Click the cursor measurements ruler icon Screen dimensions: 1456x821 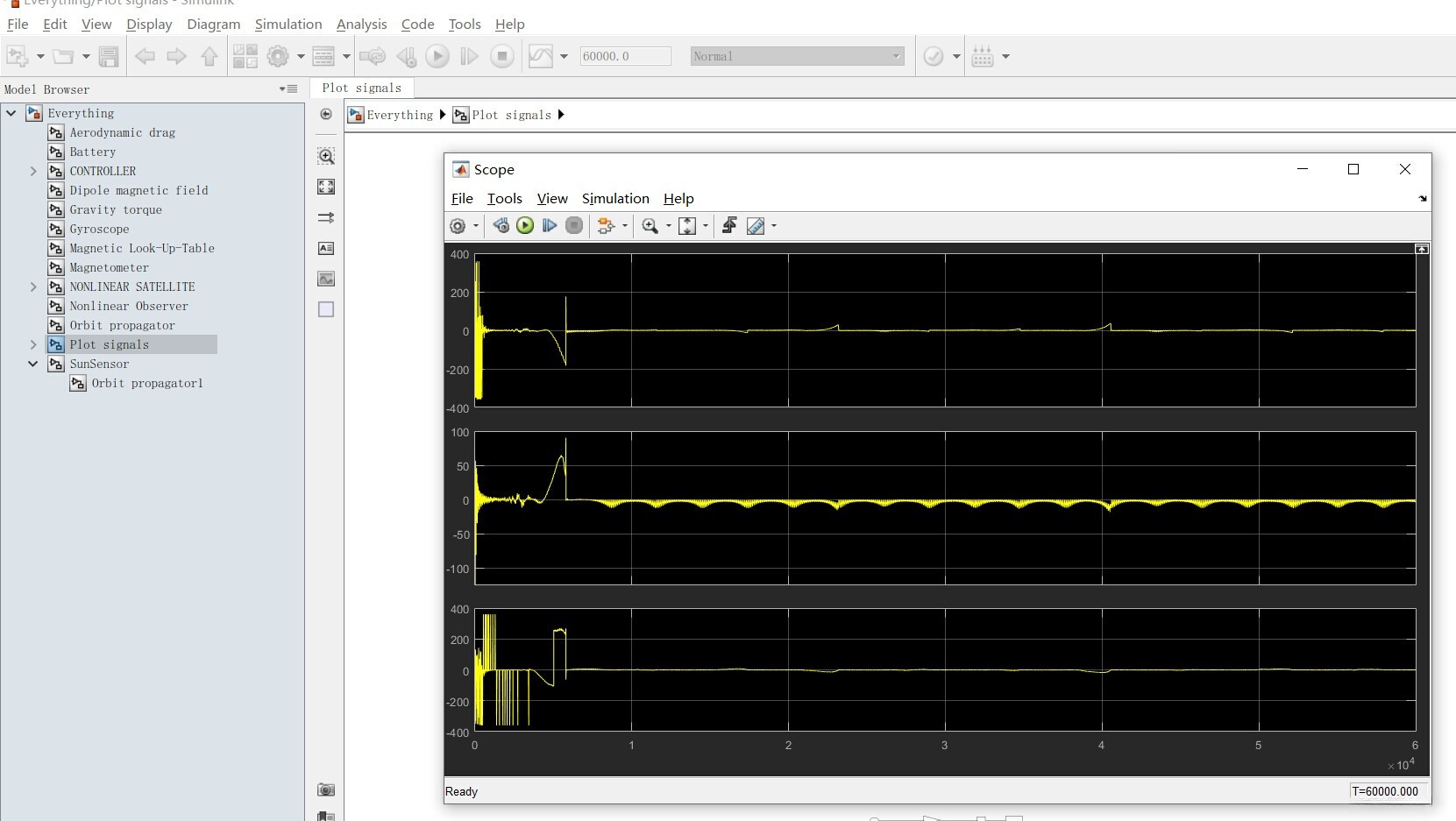pos(756,226)
